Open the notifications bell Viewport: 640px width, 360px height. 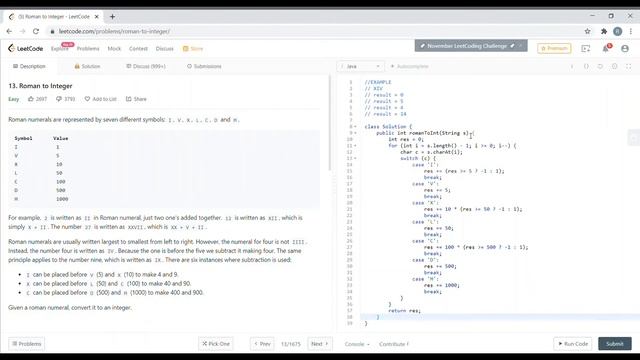click(606, 49)
